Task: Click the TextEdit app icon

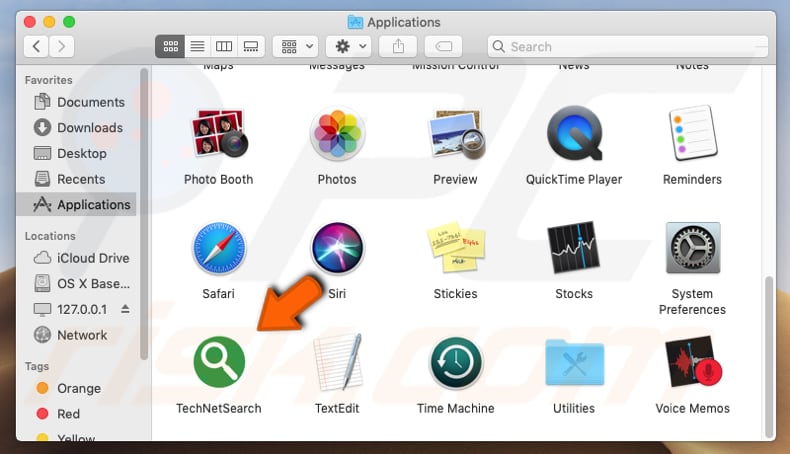Action: (x=337, y=362)
